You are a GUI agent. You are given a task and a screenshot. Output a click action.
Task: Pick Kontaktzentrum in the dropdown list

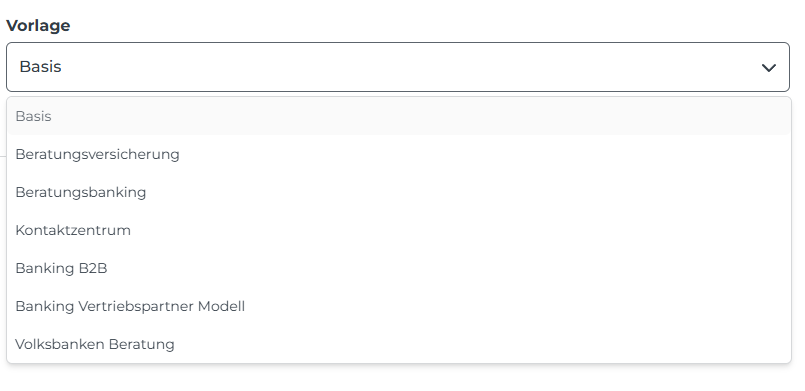click(398, 230)
